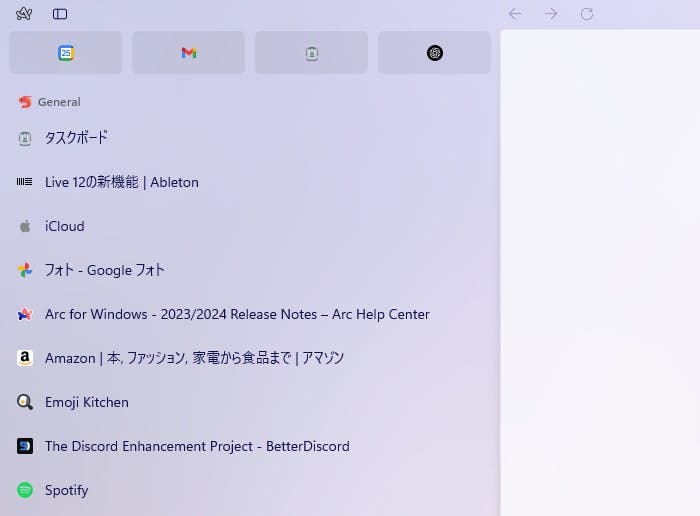Click the タスクボード tab favicon
The height and width of the screenshot is (516, 700).
[25, 138]
